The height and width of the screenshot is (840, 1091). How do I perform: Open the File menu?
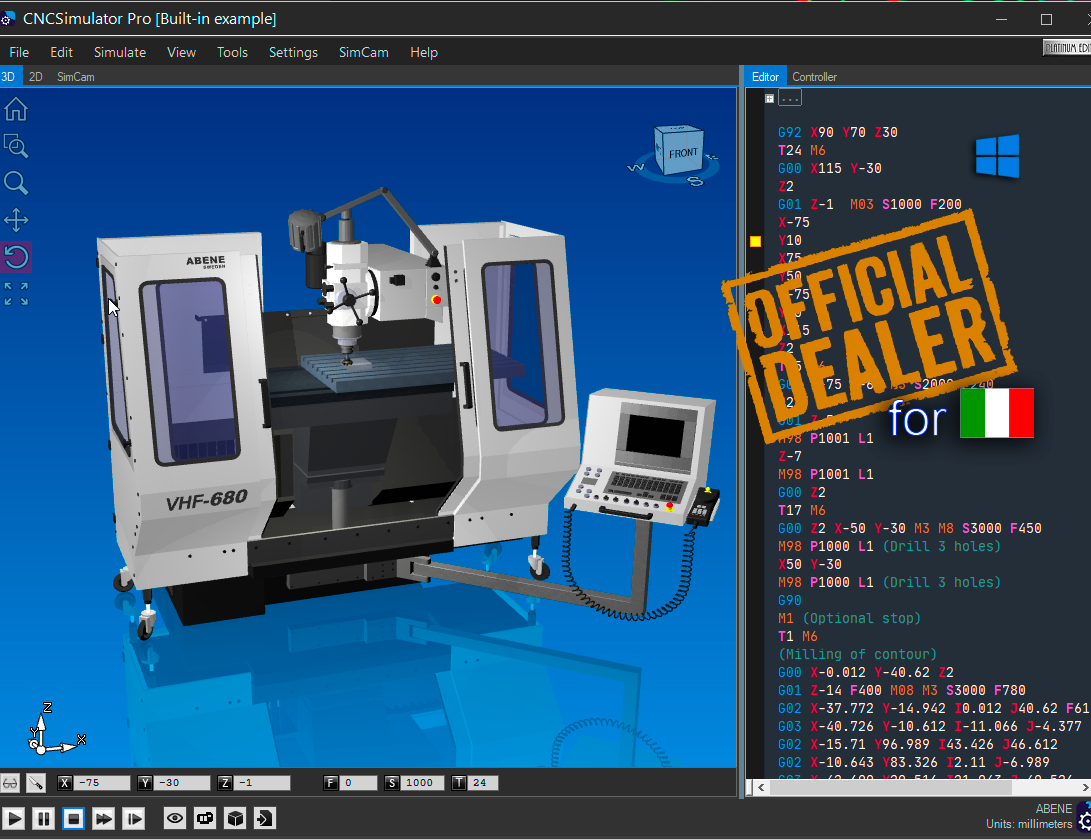(x=19, y=52)
